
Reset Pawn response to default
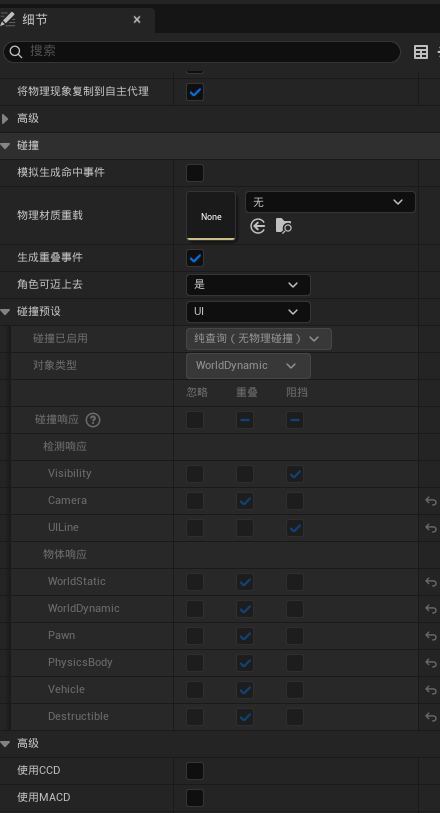coord(431,636)
